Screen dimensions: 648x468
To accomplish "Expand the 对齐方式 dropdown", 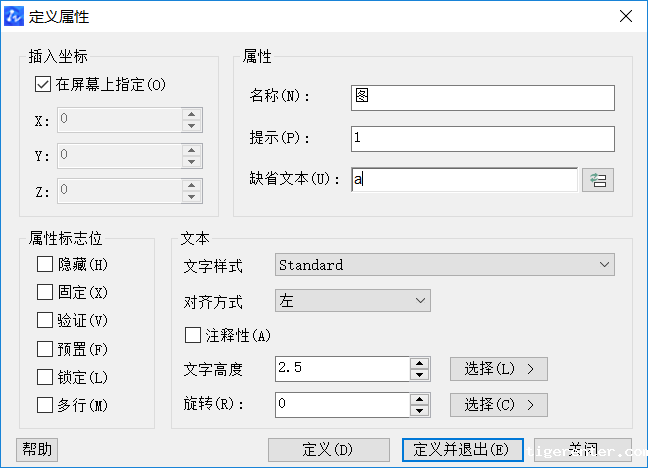I will point(352,301).
